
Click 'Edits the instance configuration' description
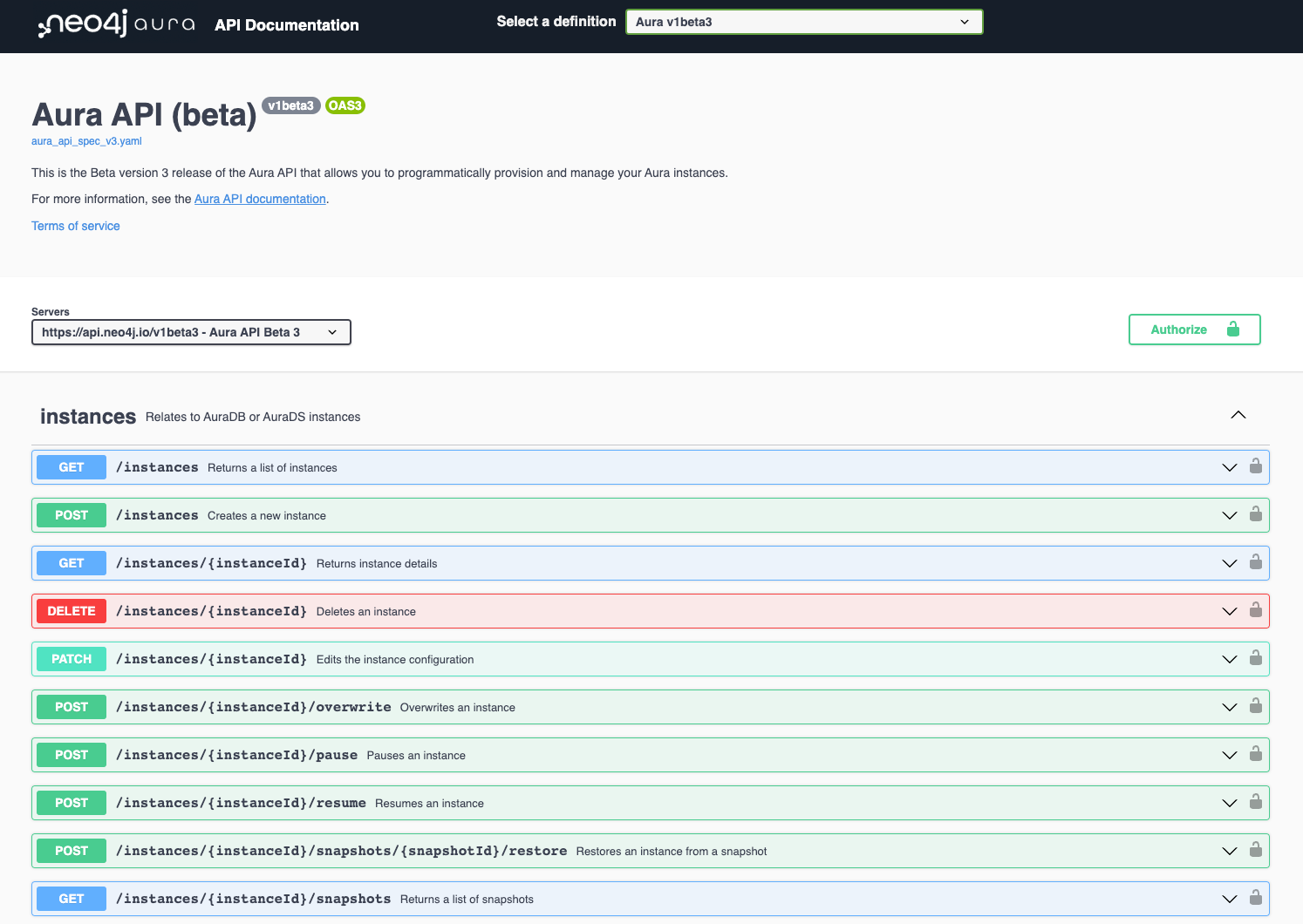tap(395, 660)
